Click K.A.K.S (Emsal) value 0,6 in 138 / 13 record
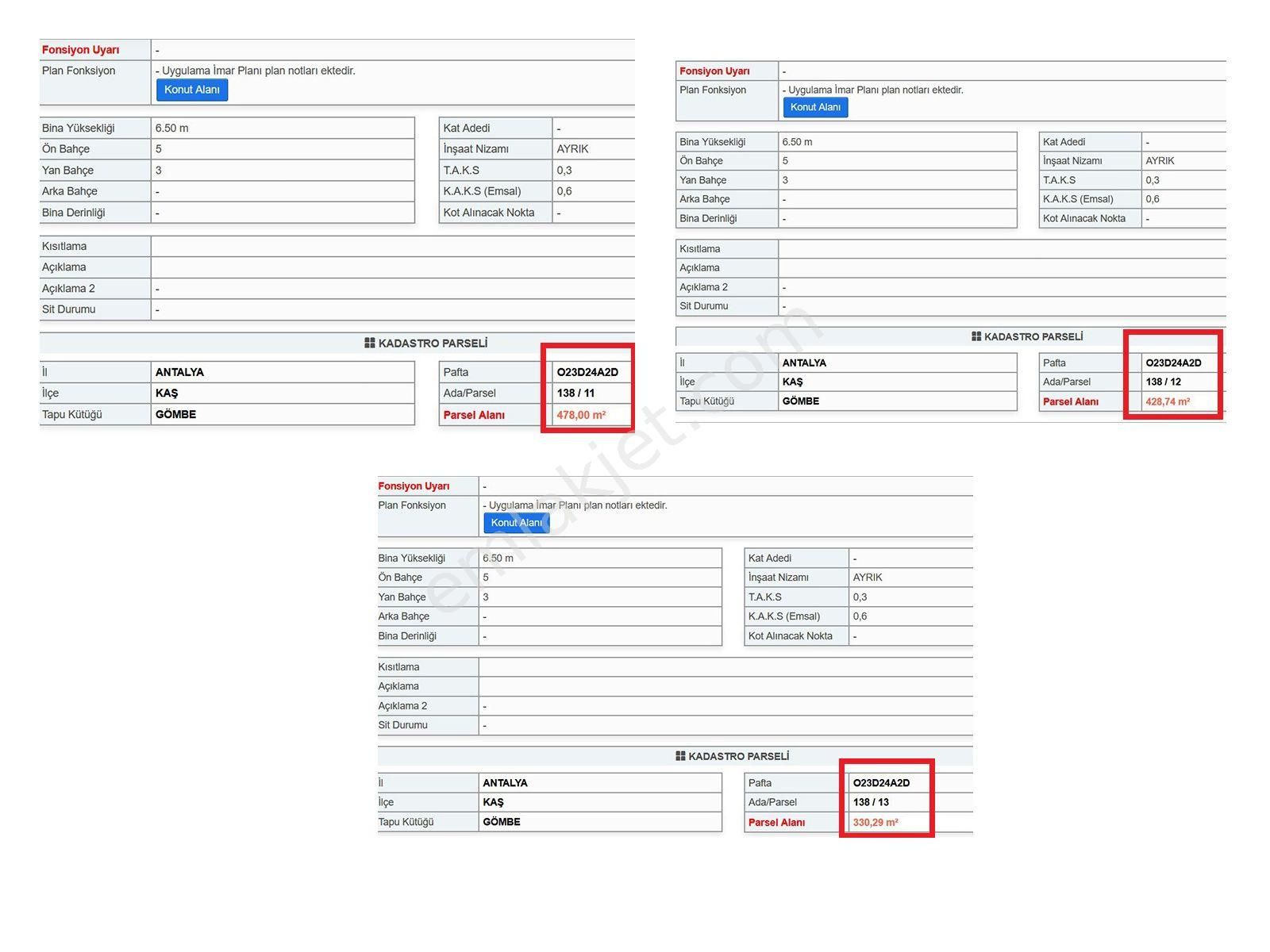The width and height of the screenshot is (1270, 952). click(860, 616)
